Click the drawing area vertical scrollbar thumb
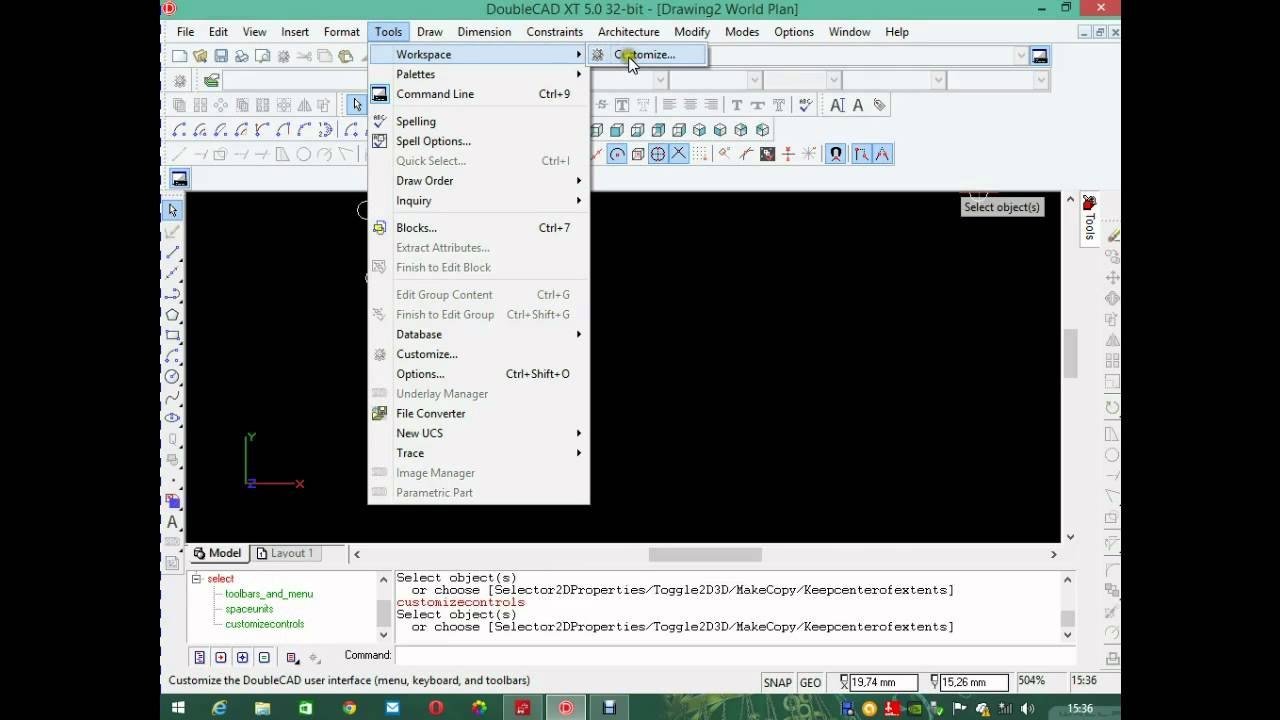 click(x=1070, y=353)
